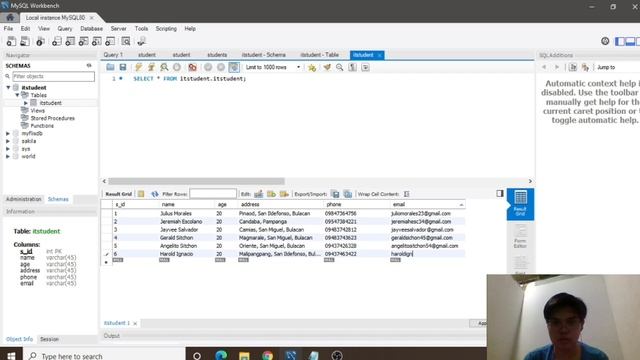Viewport: 640px width, 360px height.
Task: Toggle the left sidebar panel visibility
Action: pos(620,41)
